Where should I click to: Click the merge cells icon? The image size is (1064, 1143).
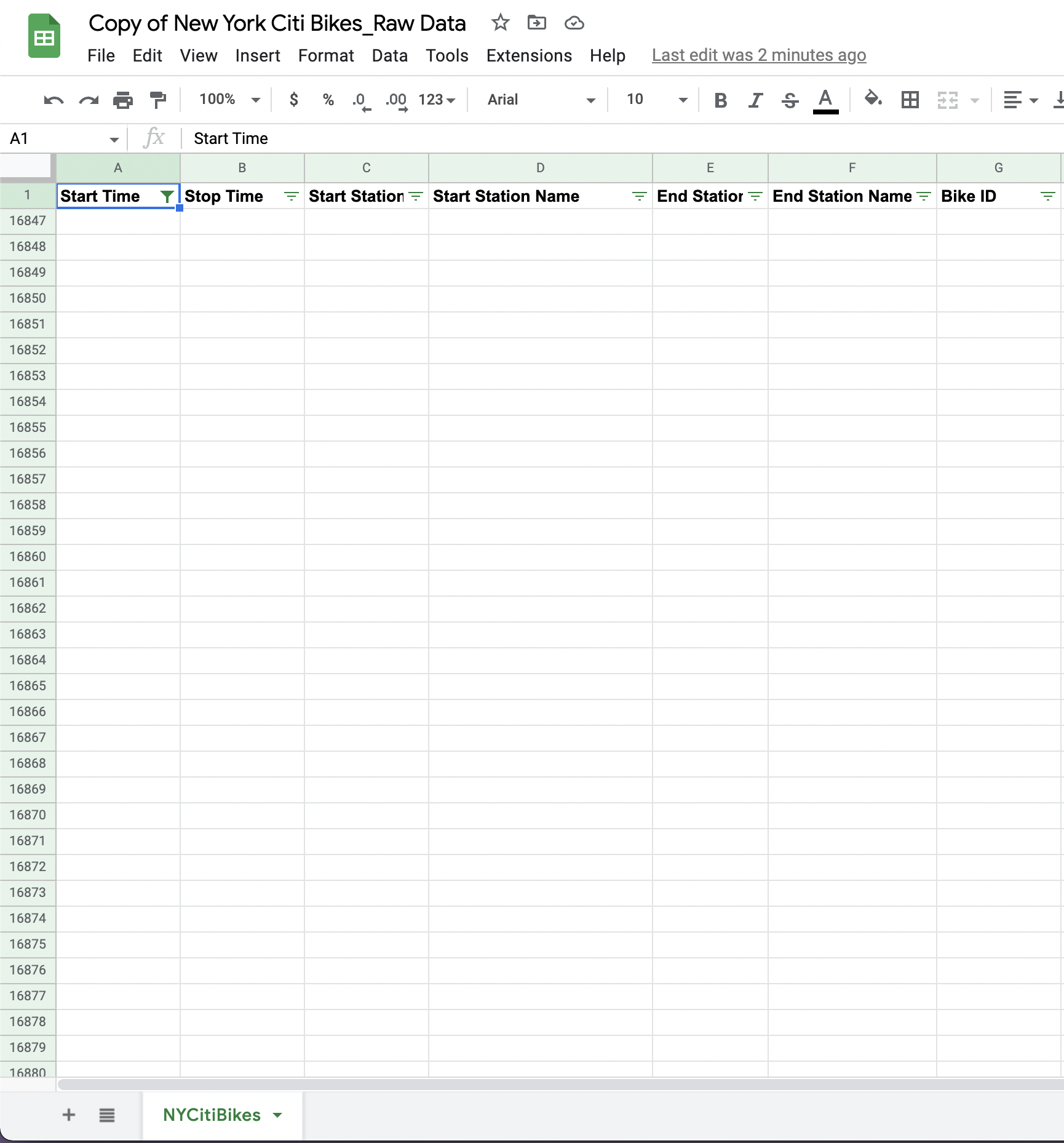(948, 100)
